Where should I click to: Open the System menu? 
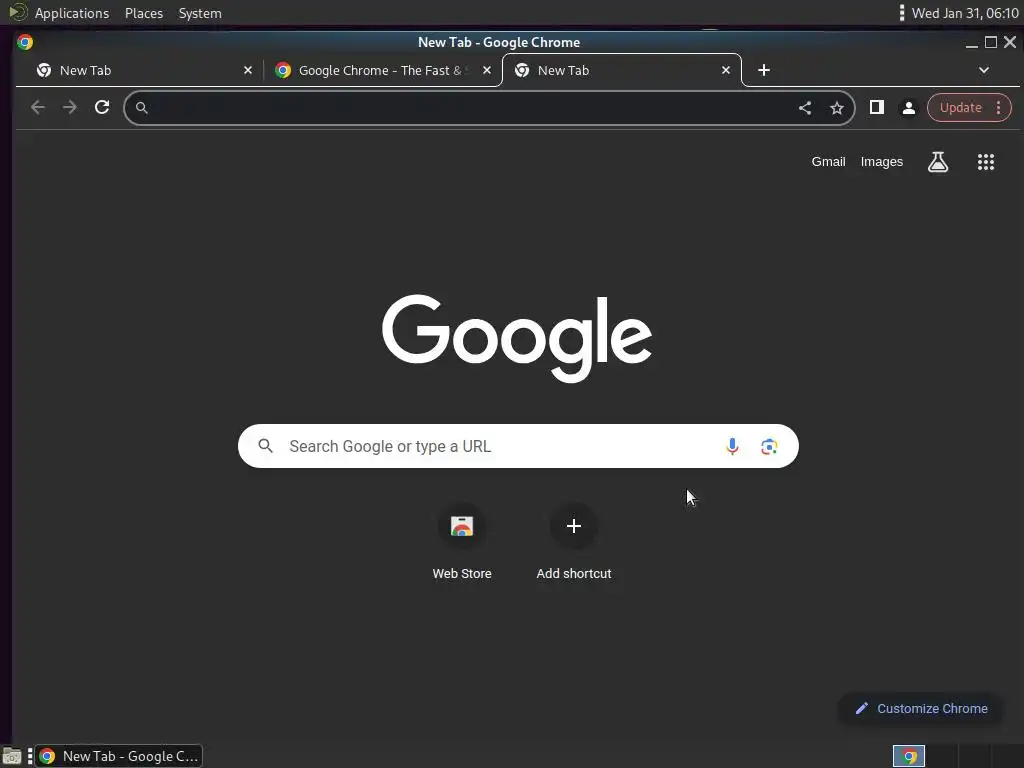pyautogui.click(x=200, y=13)
